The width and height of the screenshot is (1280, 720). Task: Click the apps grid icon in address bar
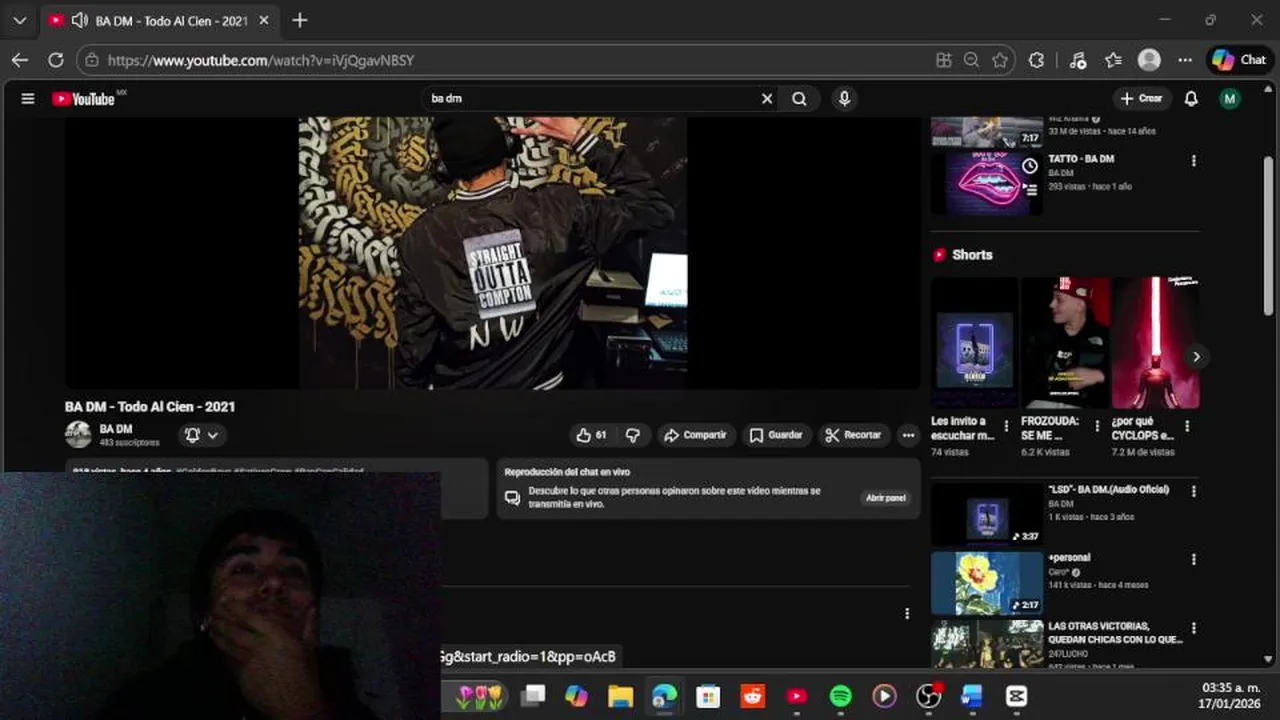[943, 60]
